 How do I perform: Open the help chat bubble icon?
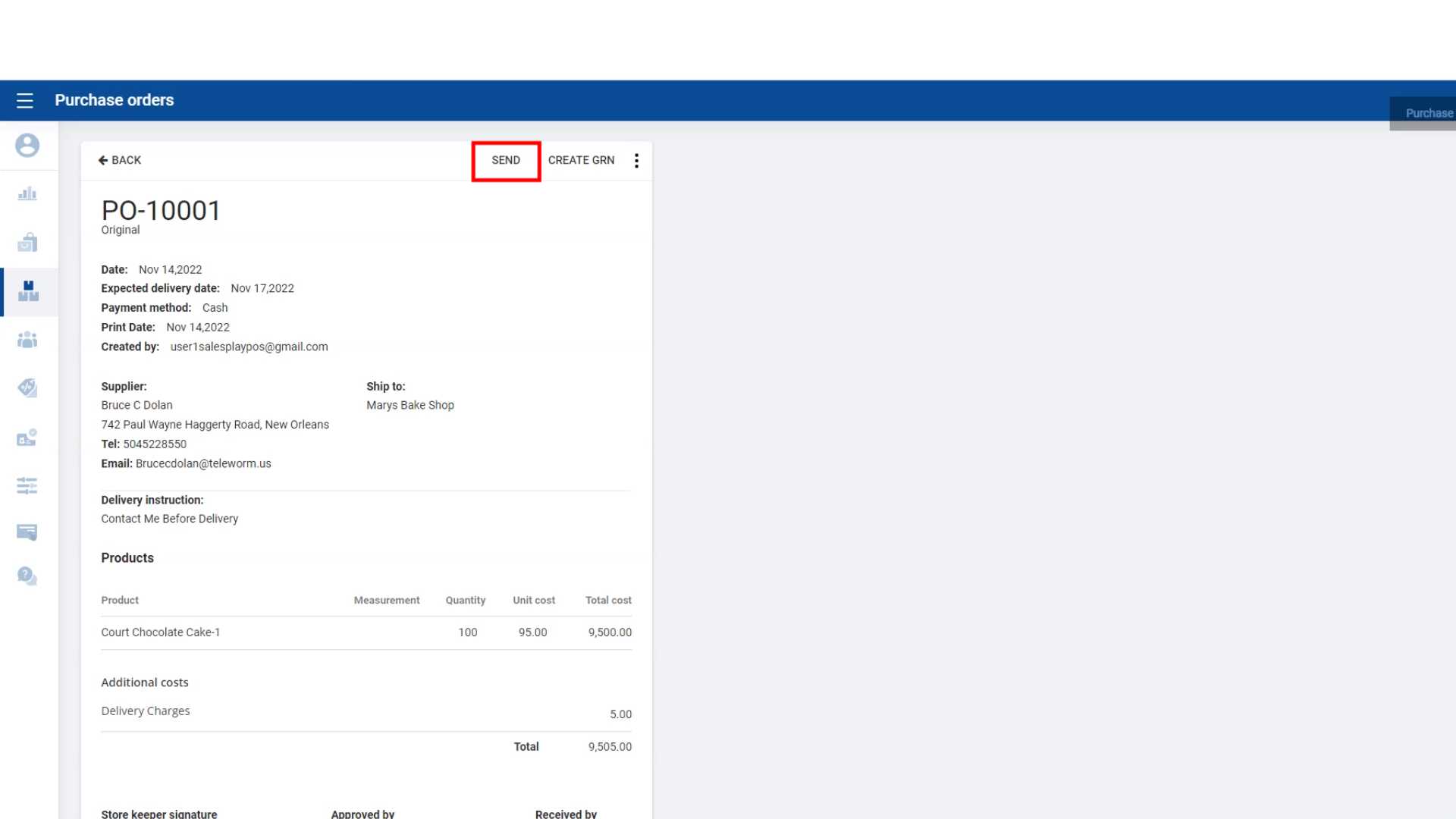click(27, 576)
